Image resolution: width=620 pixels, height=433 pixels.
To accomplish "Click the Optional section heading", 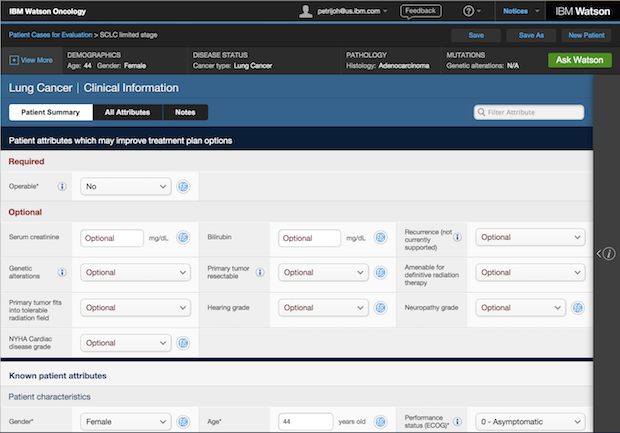I will (x=25, y=212).
